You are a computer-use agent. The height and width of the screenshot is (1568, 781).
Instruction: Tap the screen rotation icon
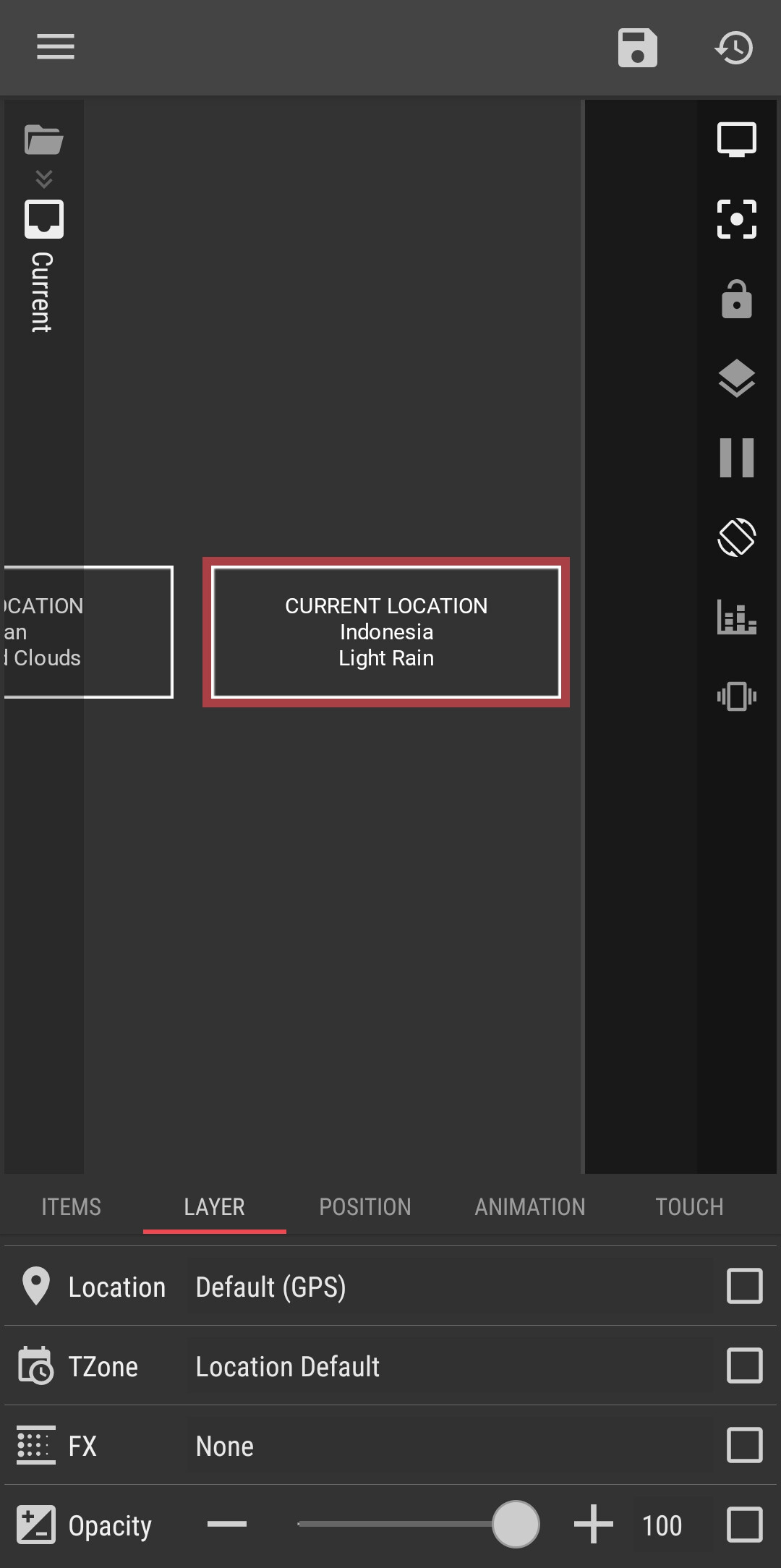[x=736, y=537]
